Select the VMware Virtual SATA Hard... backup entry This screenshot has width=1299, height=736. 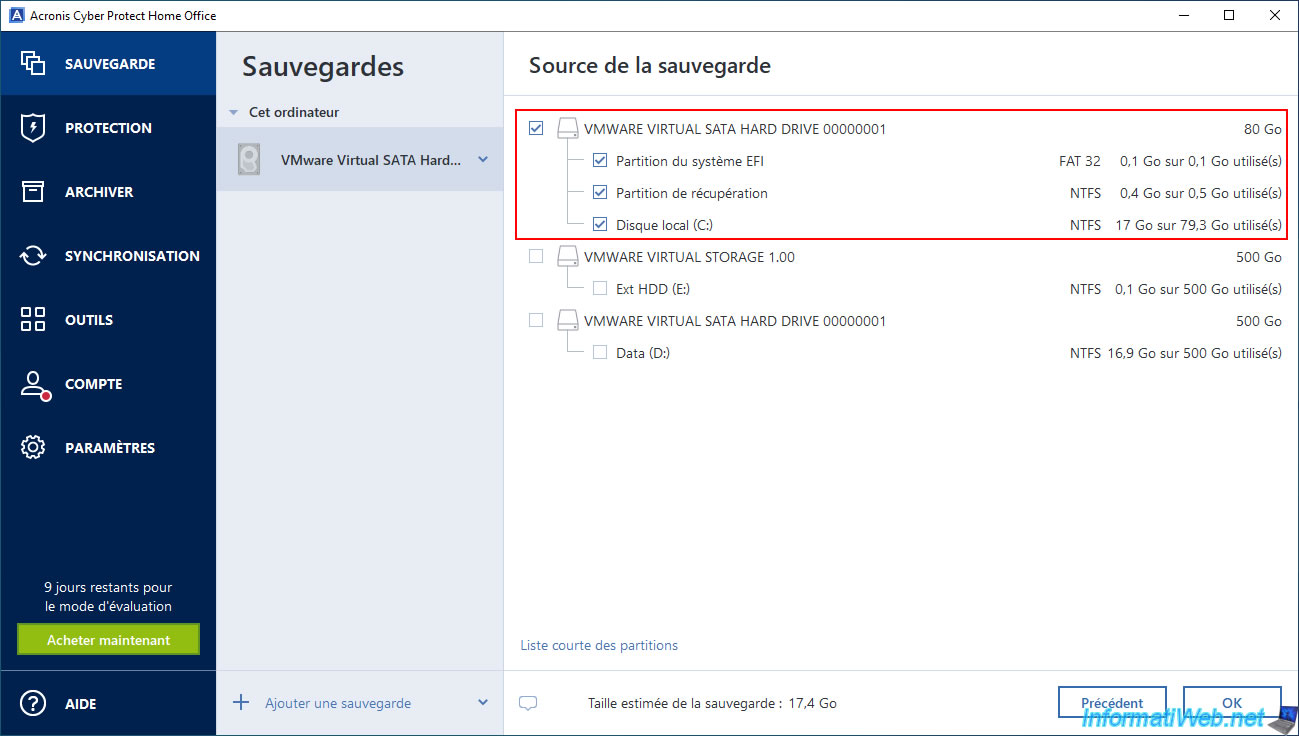[360, 160]
